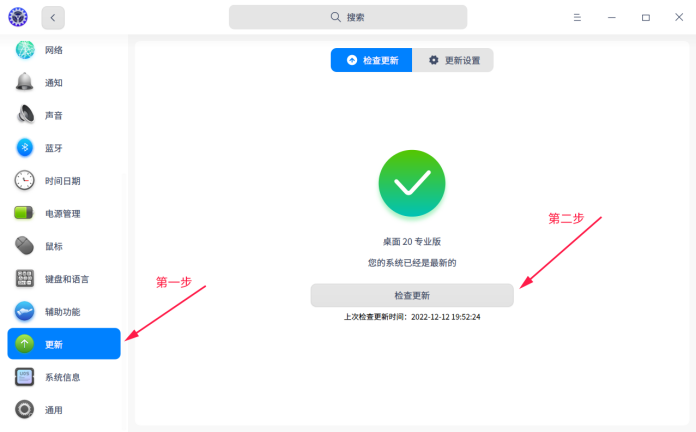Select the 系统信息 system info icon
Screen dimensions: 696x432
click(25, 377)
